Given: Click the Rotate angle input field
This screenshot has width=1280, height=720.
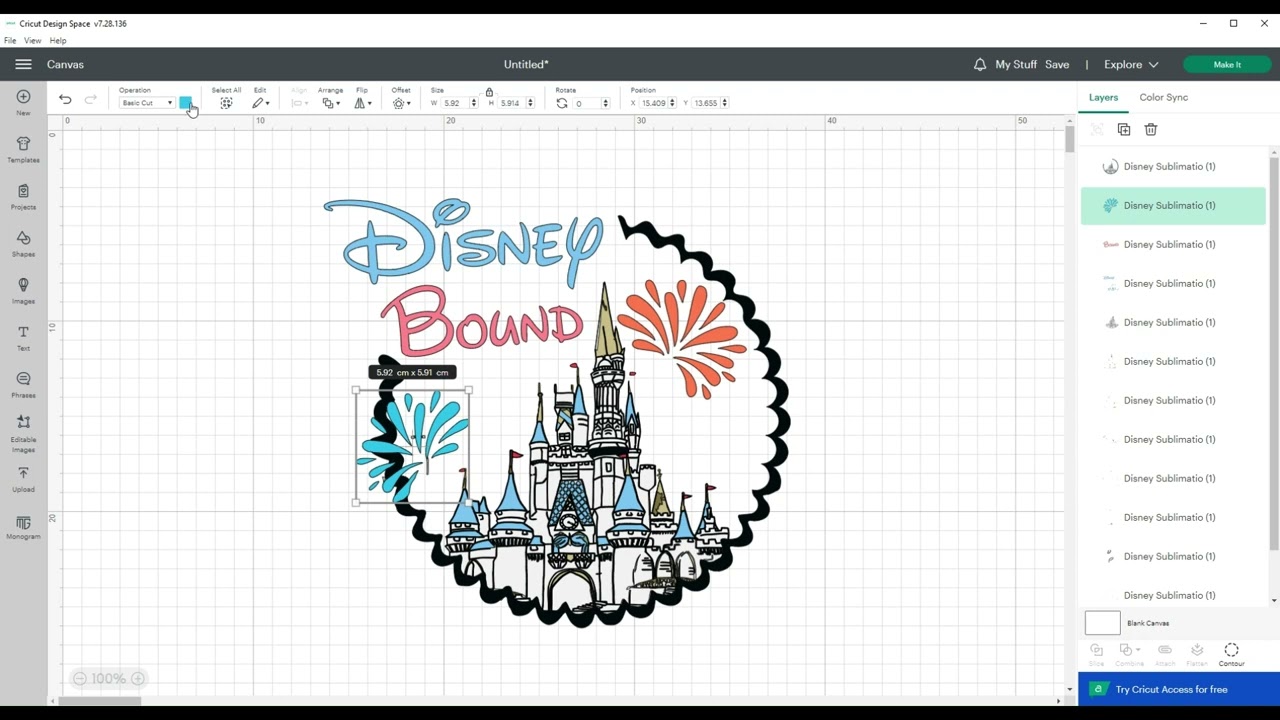Looking at the screenshot, I should click(587, 103).
